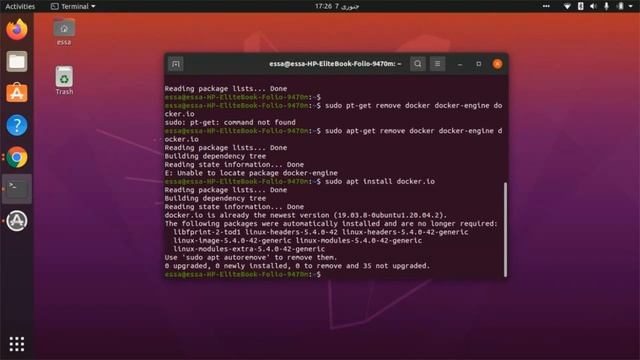640x360 pixels.
Task: Open the Files manager in dock
Action: tap(17, 62)
